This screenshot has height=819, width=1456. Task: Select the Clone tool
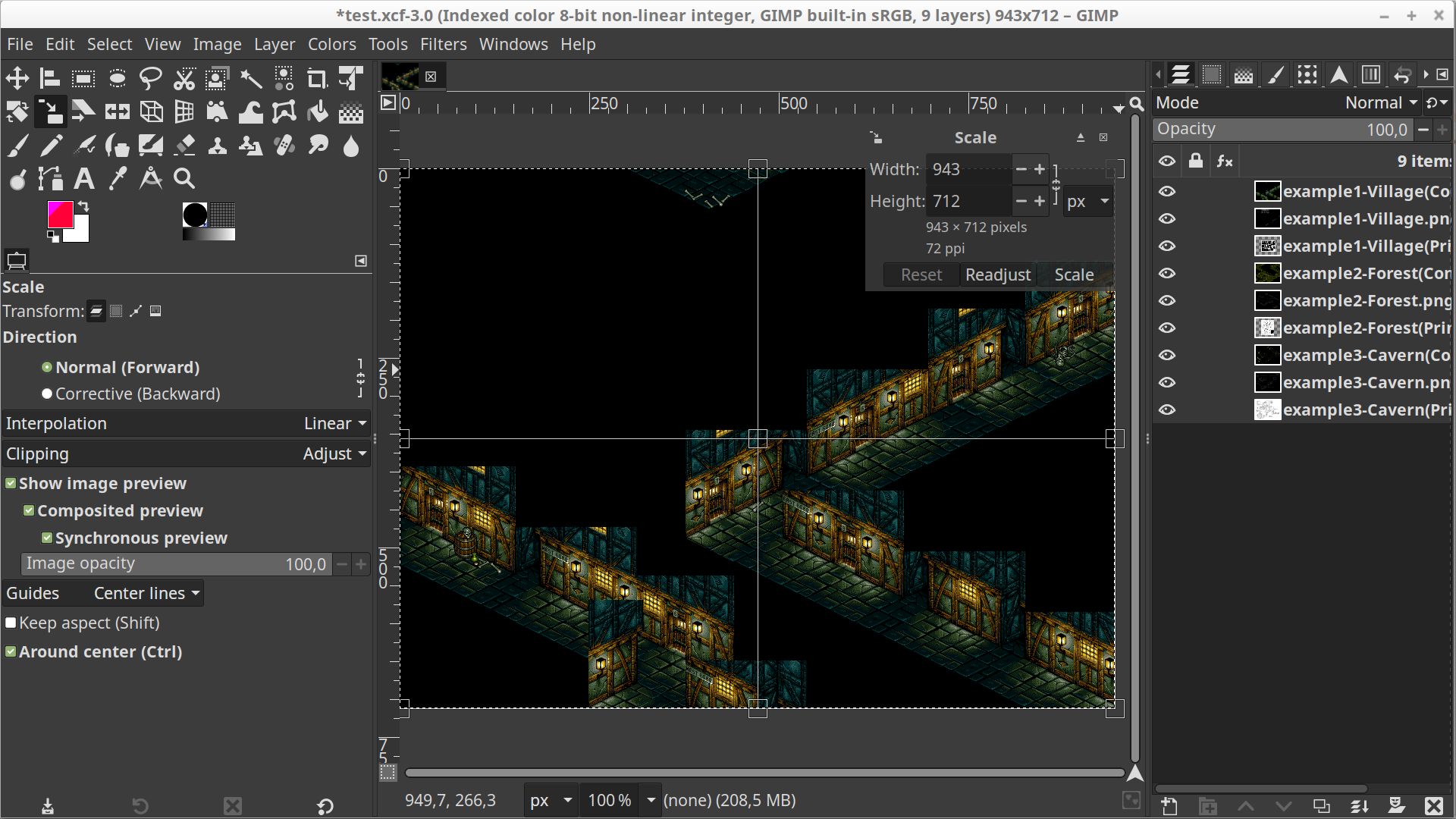(217, 144)
